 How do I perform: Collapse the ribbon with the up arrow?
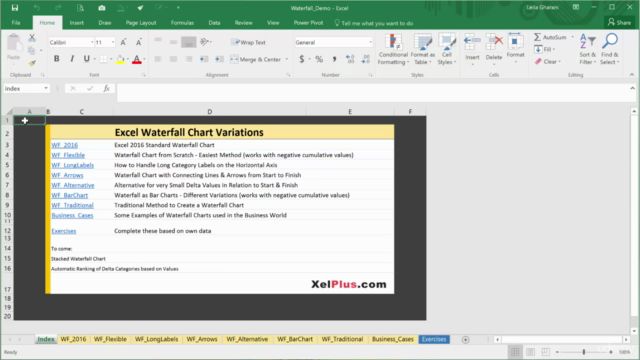click(x=632, y=75)
